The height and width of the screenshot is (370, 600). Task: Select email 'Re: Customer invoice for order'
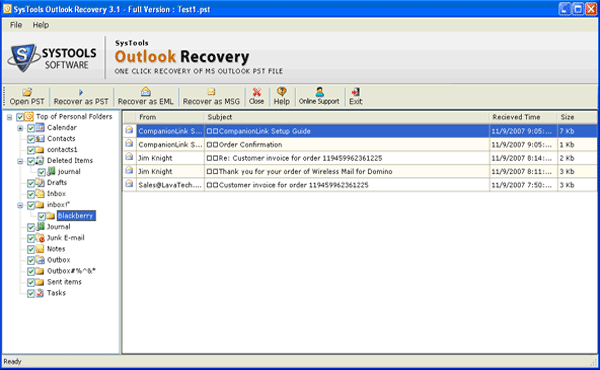360,158
